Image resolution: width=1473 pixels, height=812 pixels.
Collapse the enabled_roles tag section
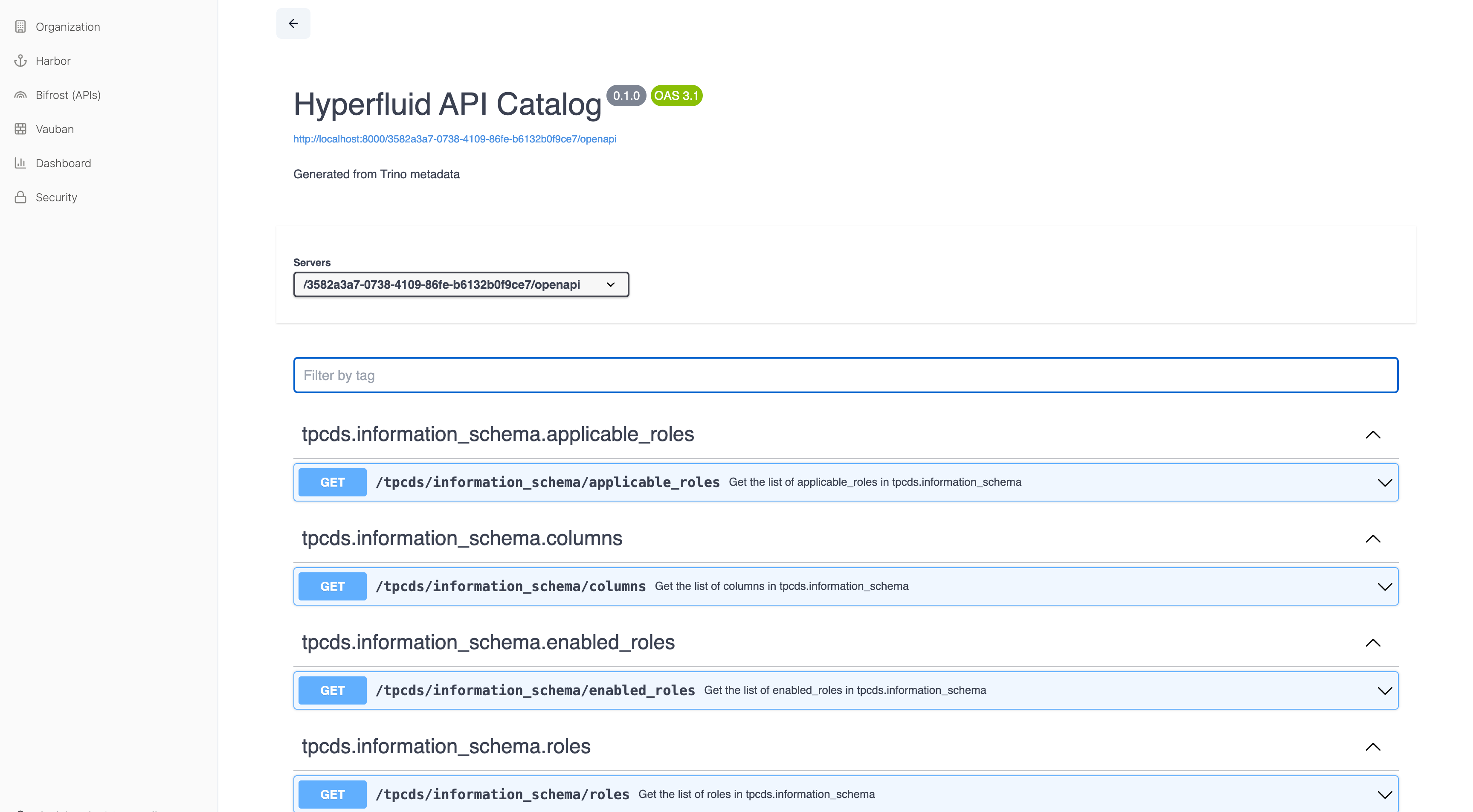pyautogui.click(x=1373, y=643)
